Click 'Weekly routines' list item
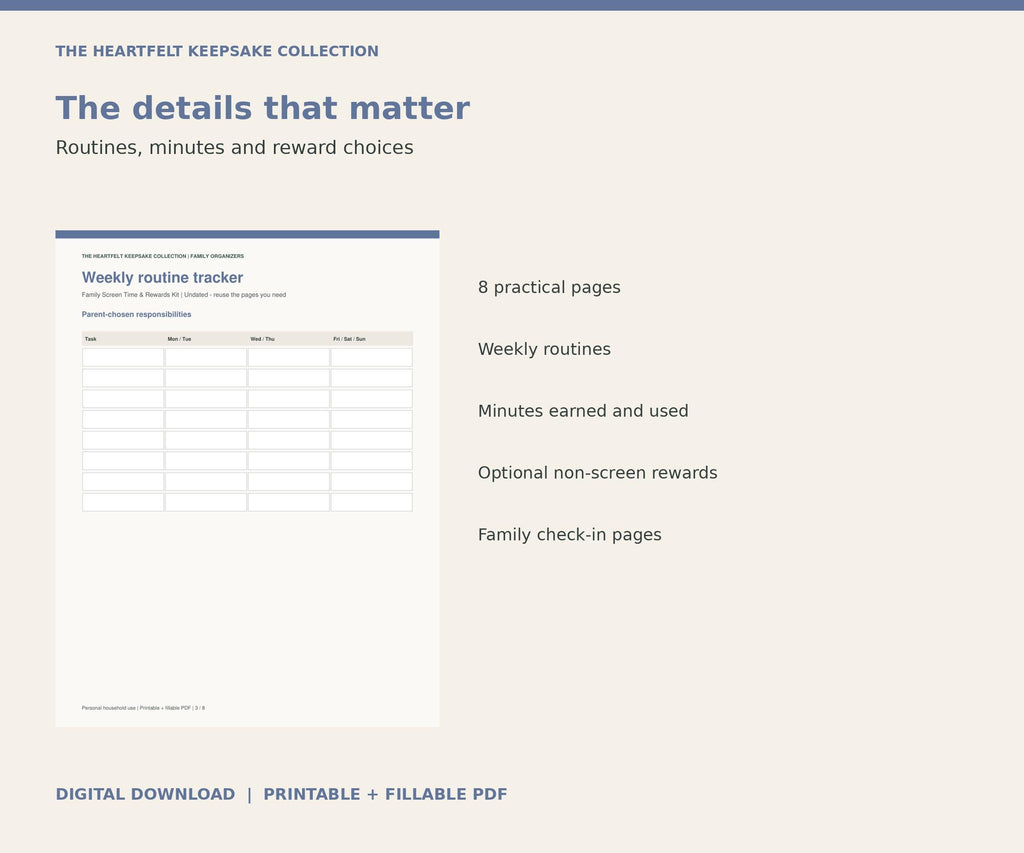The image size is (1024, 853). (545, 349)
